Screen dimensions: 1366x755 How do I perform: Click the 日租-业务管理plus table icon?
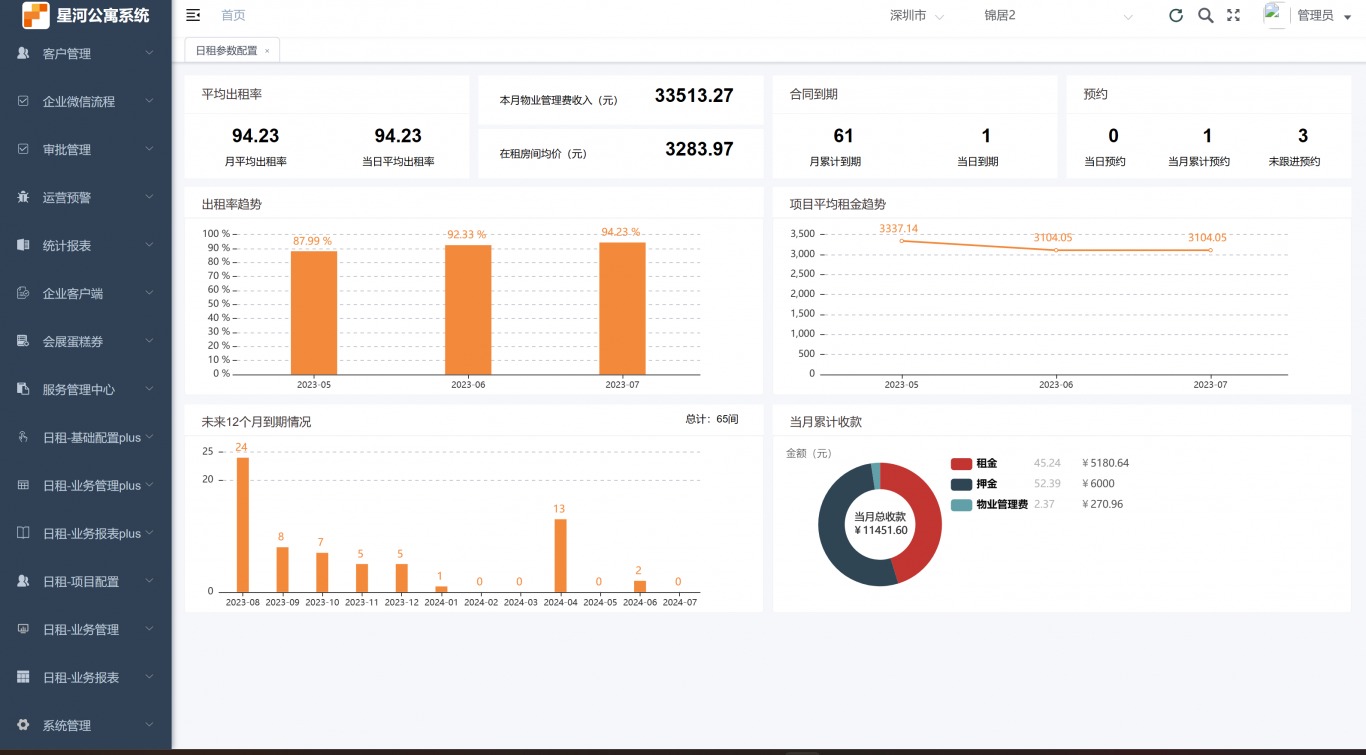[x=23, y=485]
